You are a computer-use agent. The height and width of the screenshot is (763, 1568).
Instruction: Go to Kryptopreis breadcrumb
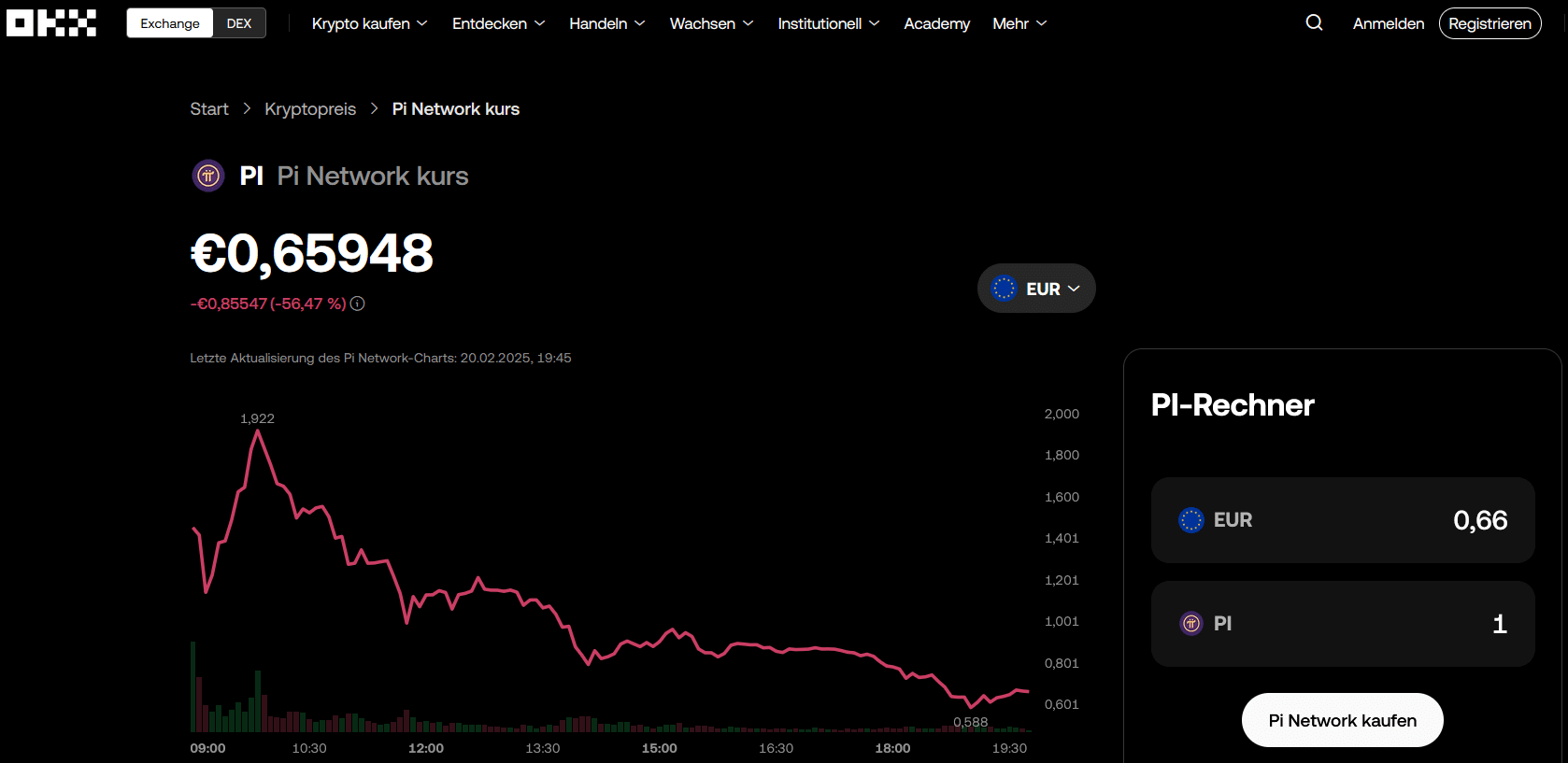[x=310, y=109]
